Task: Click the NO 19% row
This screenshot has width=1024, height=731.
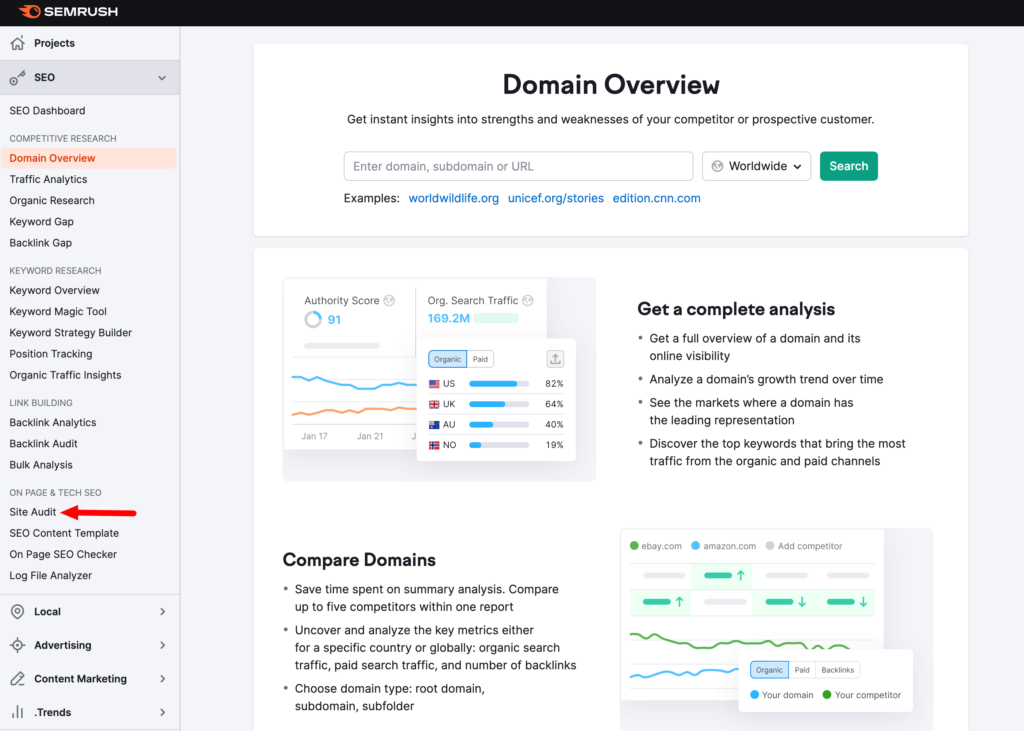Action: pyautogui.click(x=496, y=446)
